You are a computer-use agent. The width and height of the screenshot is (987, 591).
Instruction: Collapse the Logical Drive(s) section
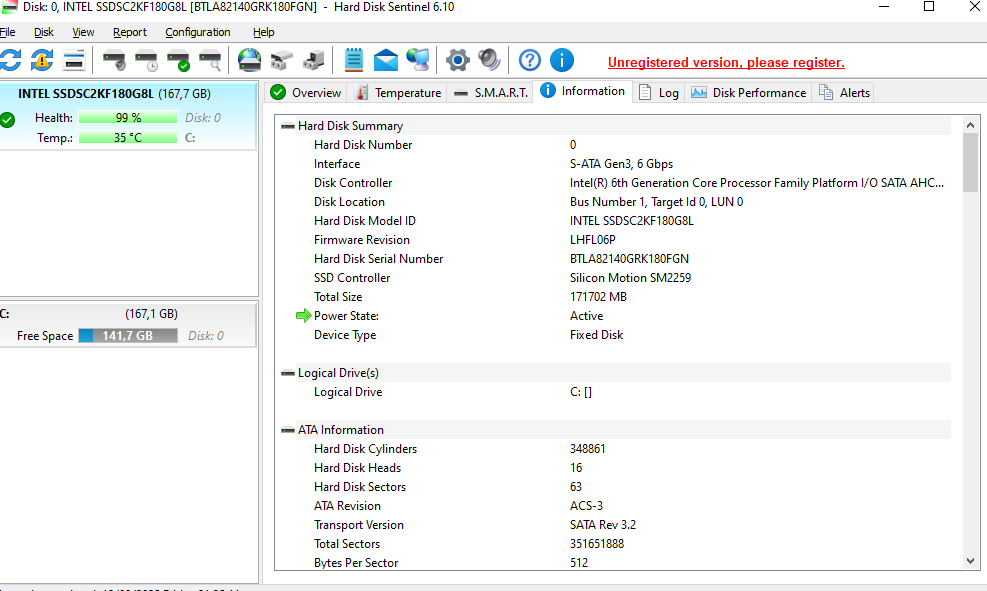[288, 373]
